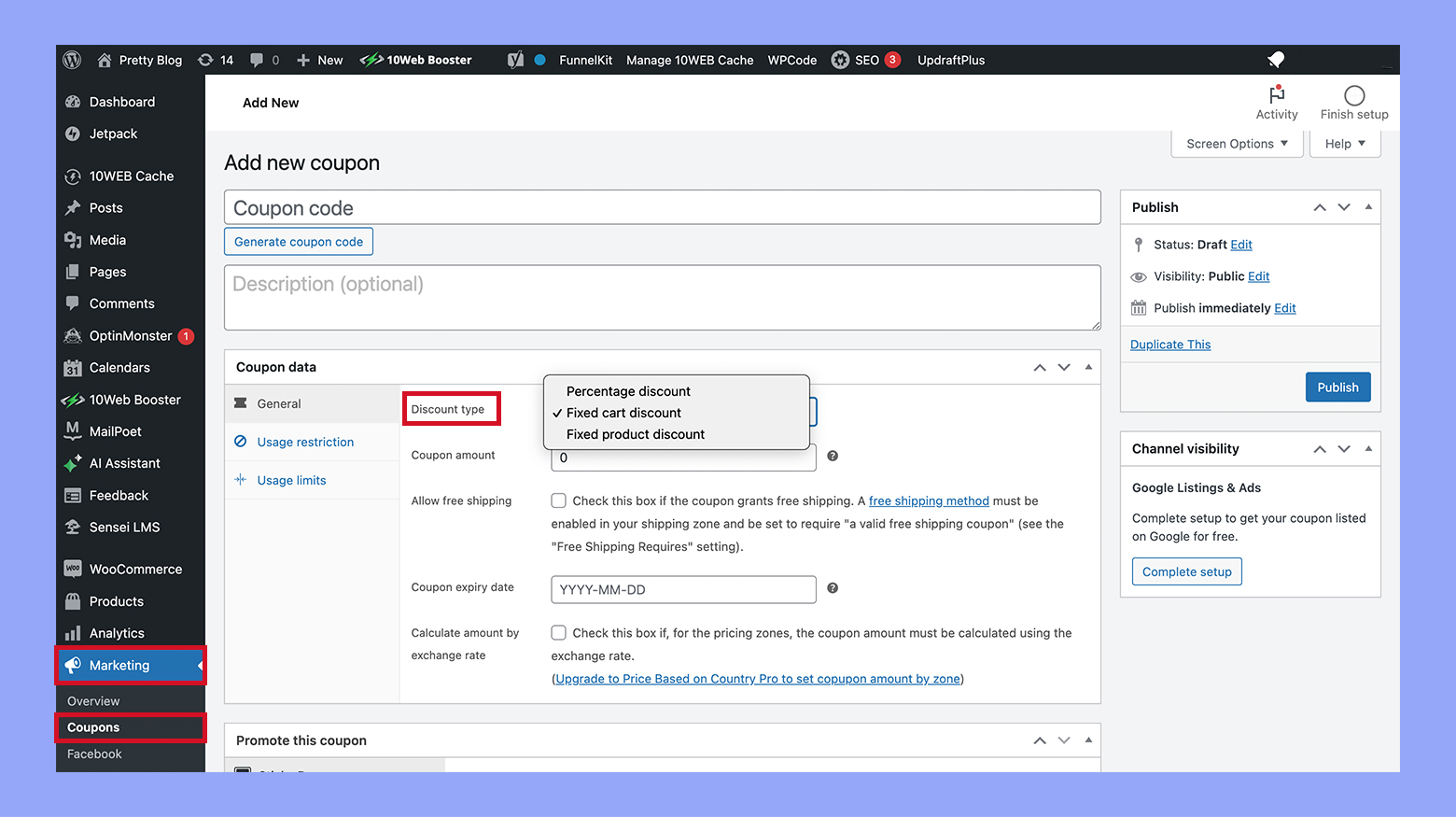Click the Activity flag icon near Finish setup
Viewport: 1456px width, 817px height.
pos(1277,97)
